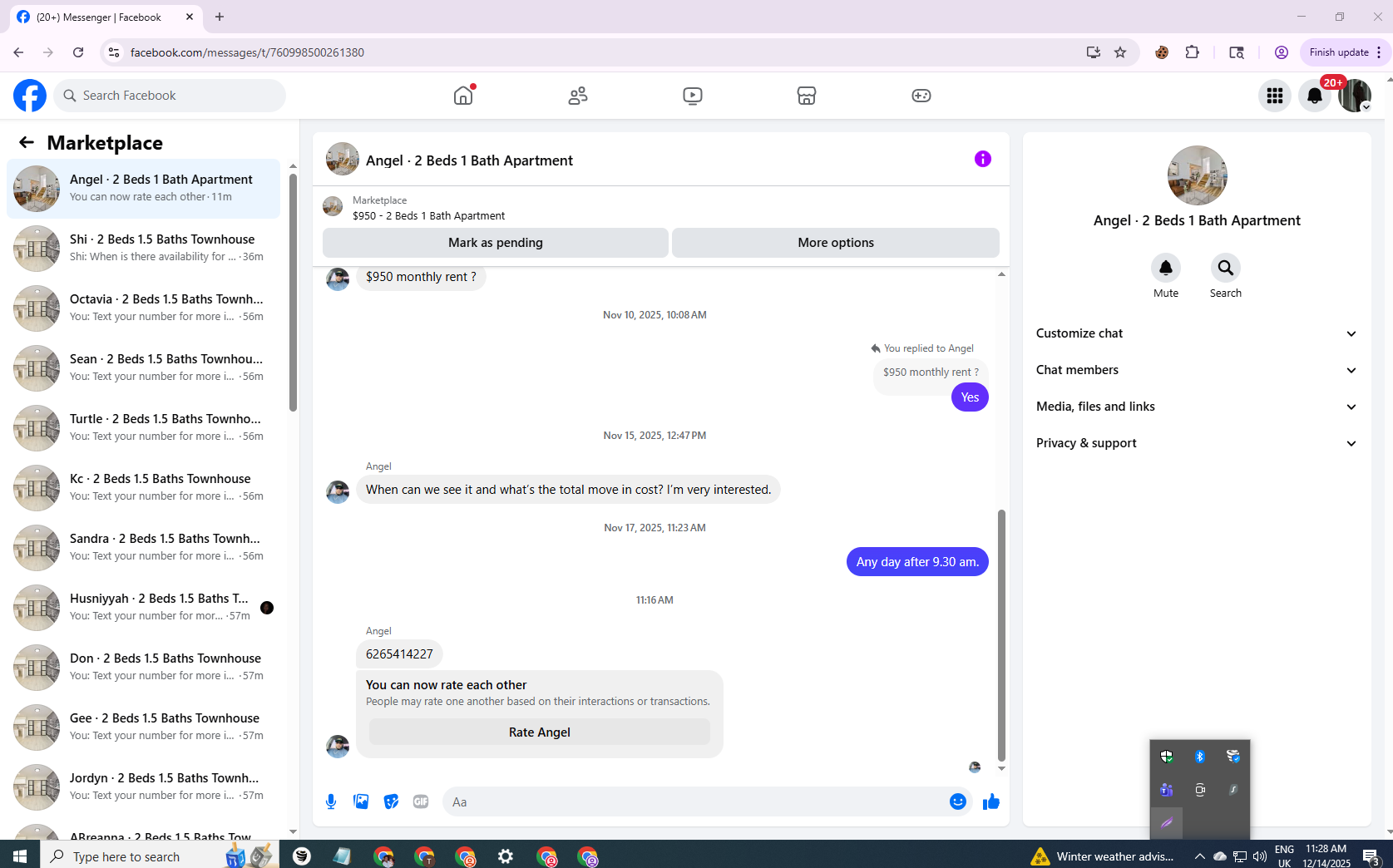Send a thumbs up like

click(991, 801)
